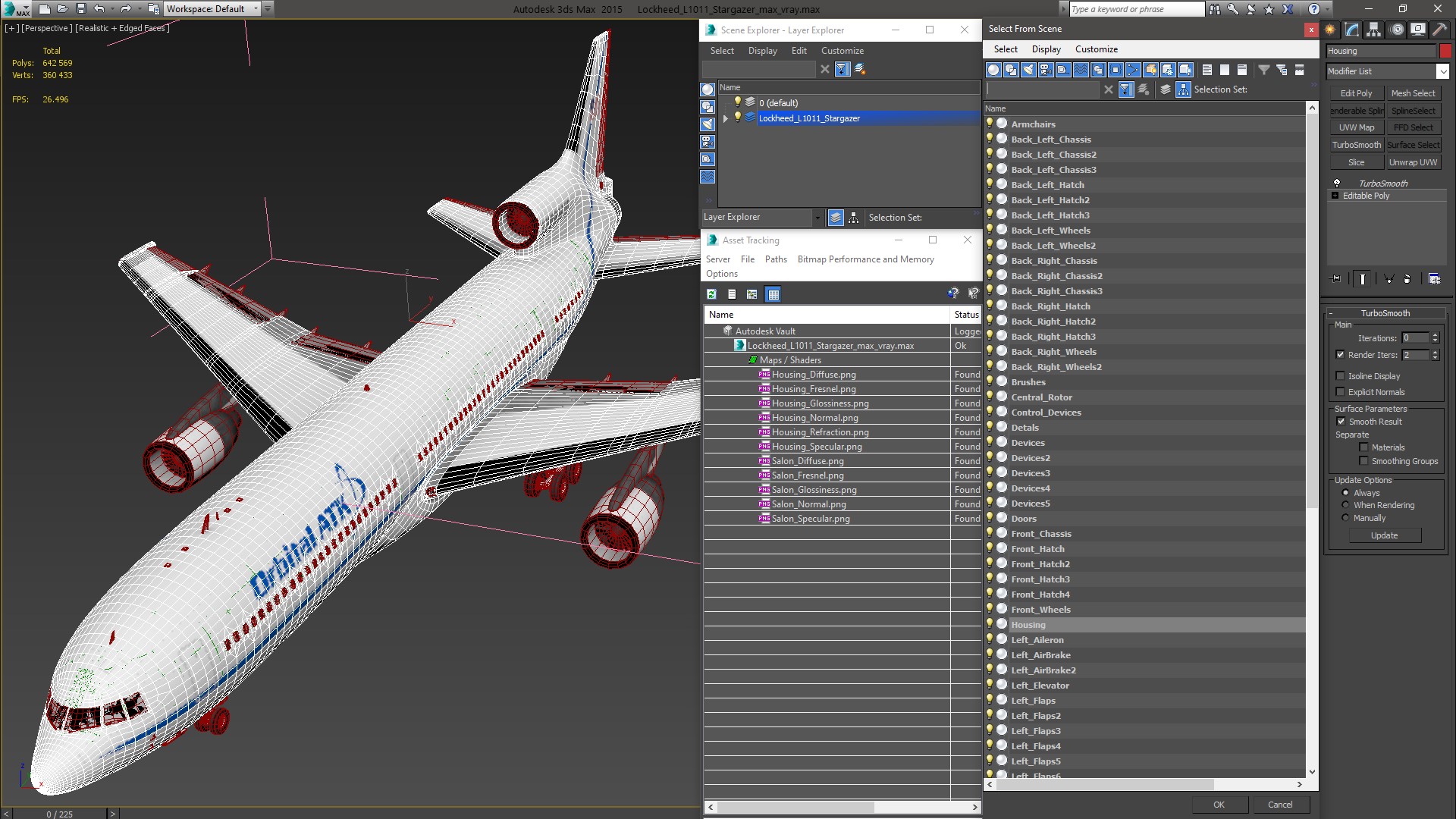The width and height of the screenshot is (1456, 819).
Task: Click the table view icon in Asset Tracking
Action: [773, 294]
